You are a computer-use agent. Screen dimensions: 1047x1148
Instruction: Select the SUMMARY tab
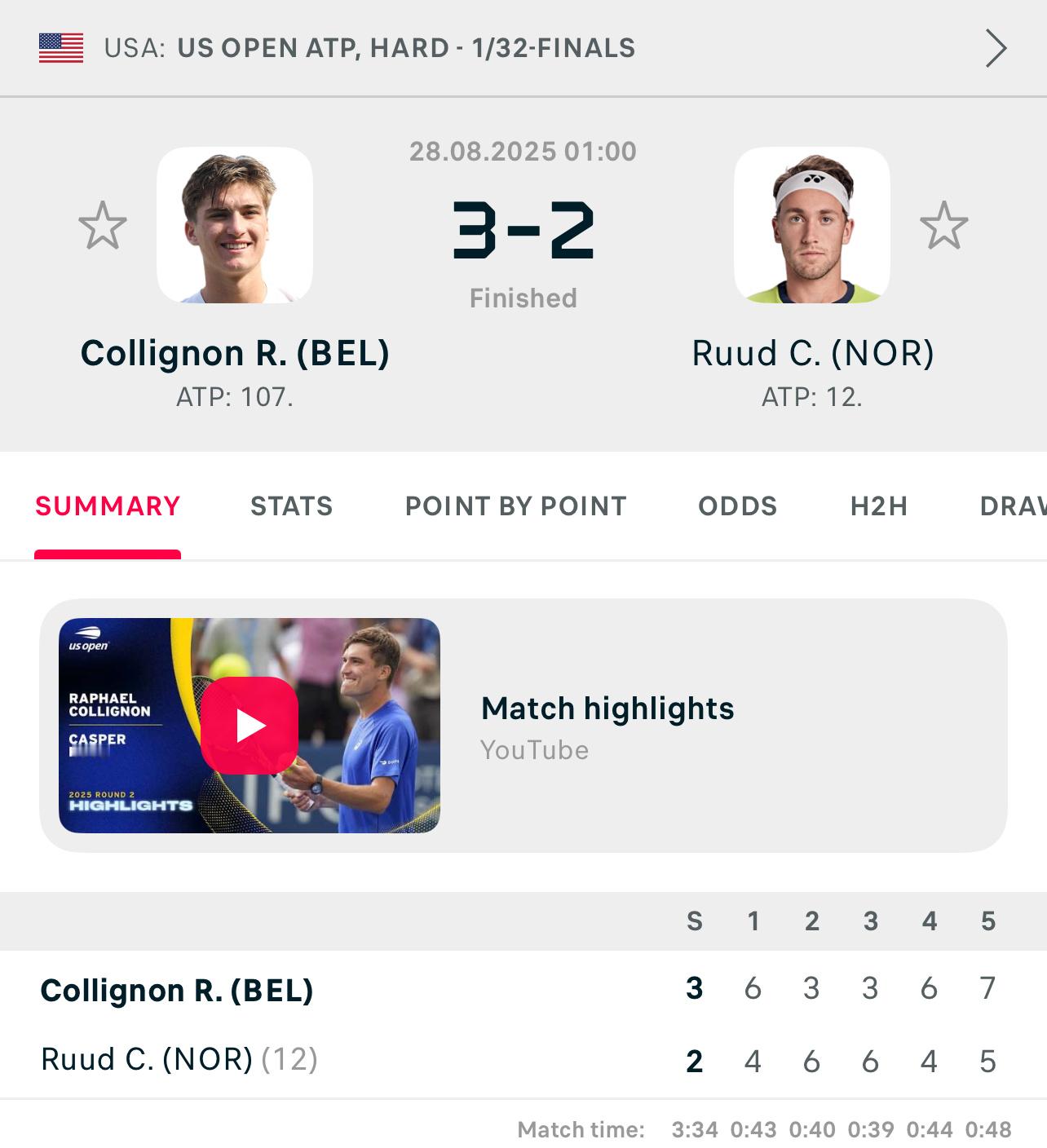pyautogui.click(x=108, y=506)
